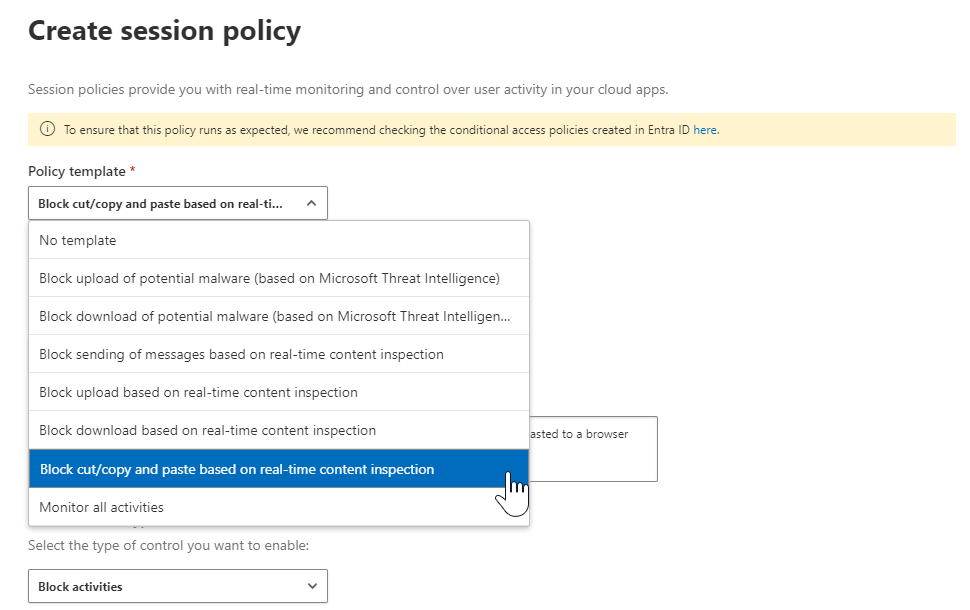This screenshot has width=970, height=610.
Task: Collapse the Policy template dropdown
Action: coord(178,204)
